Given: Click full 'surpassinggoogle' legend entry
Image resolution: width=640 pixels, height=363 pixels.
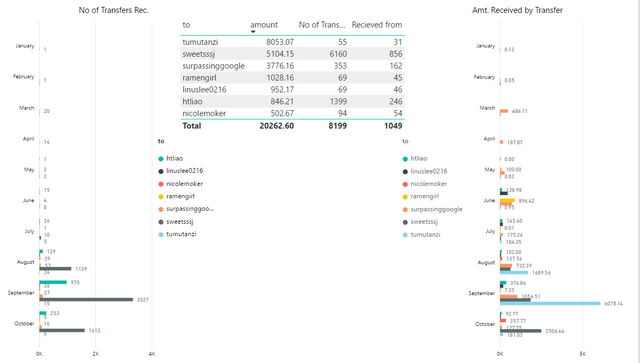Looking at the screenshot, I should point(436,209).
